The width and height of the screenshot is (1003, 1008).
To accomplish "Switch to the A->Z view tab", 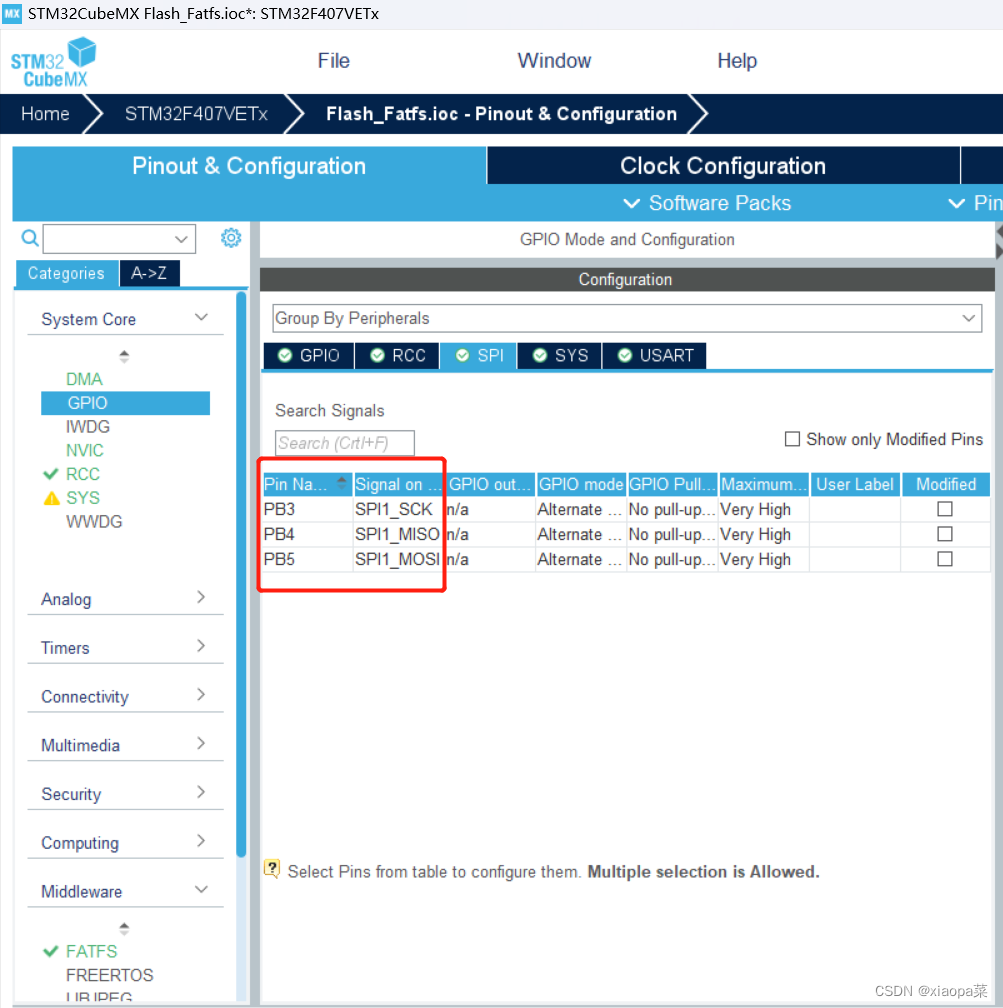I will pyautogui.click(x=149, y=273).
